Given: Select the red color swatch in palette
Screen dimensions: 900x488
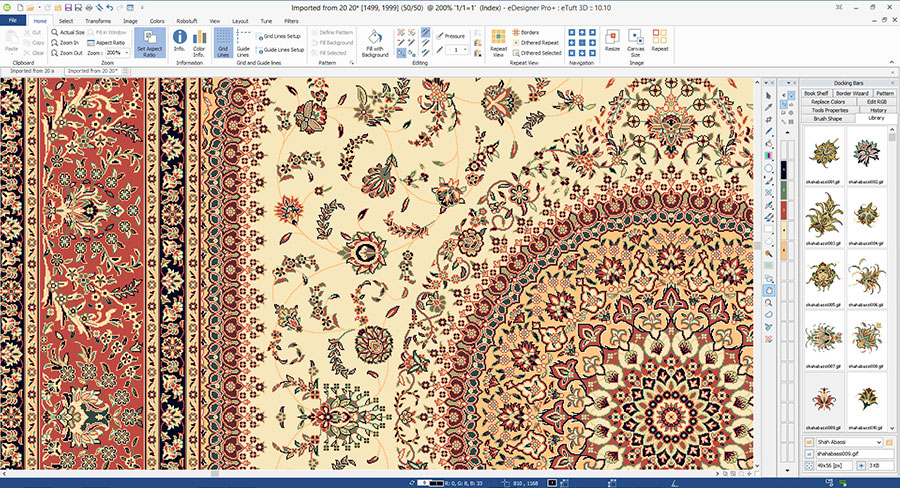Looking at the screenshot, I should click(783, 210).
